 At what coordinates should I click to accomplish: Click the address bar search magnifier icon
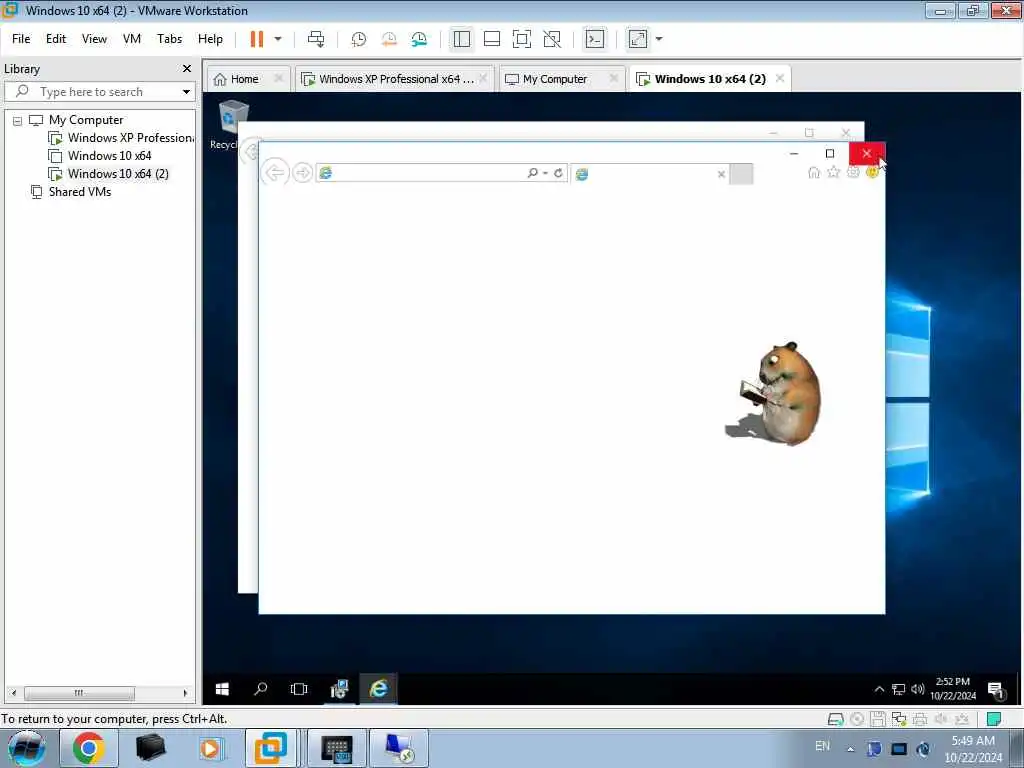point(532,173)
